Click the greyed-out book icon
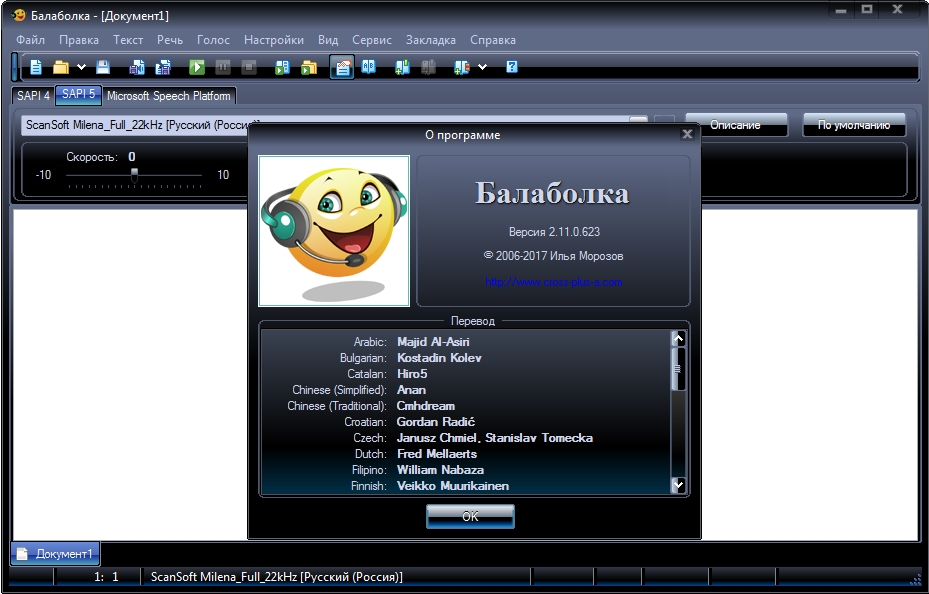 (x=428, y=67)
